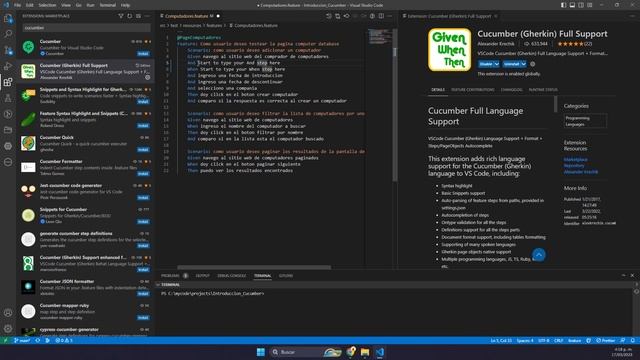Screen dimensions: 640x360
Task: Open the Selection menu
Action: (47, 5)
